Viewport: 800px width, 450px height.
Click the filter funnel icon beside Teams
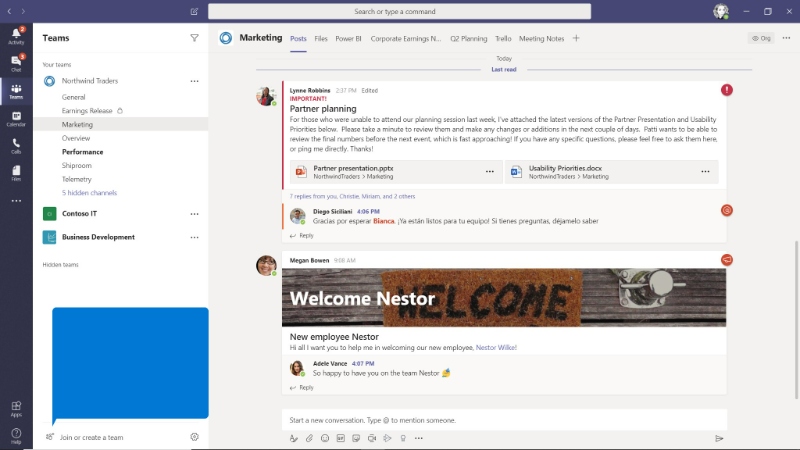click(x=194, y=38)
